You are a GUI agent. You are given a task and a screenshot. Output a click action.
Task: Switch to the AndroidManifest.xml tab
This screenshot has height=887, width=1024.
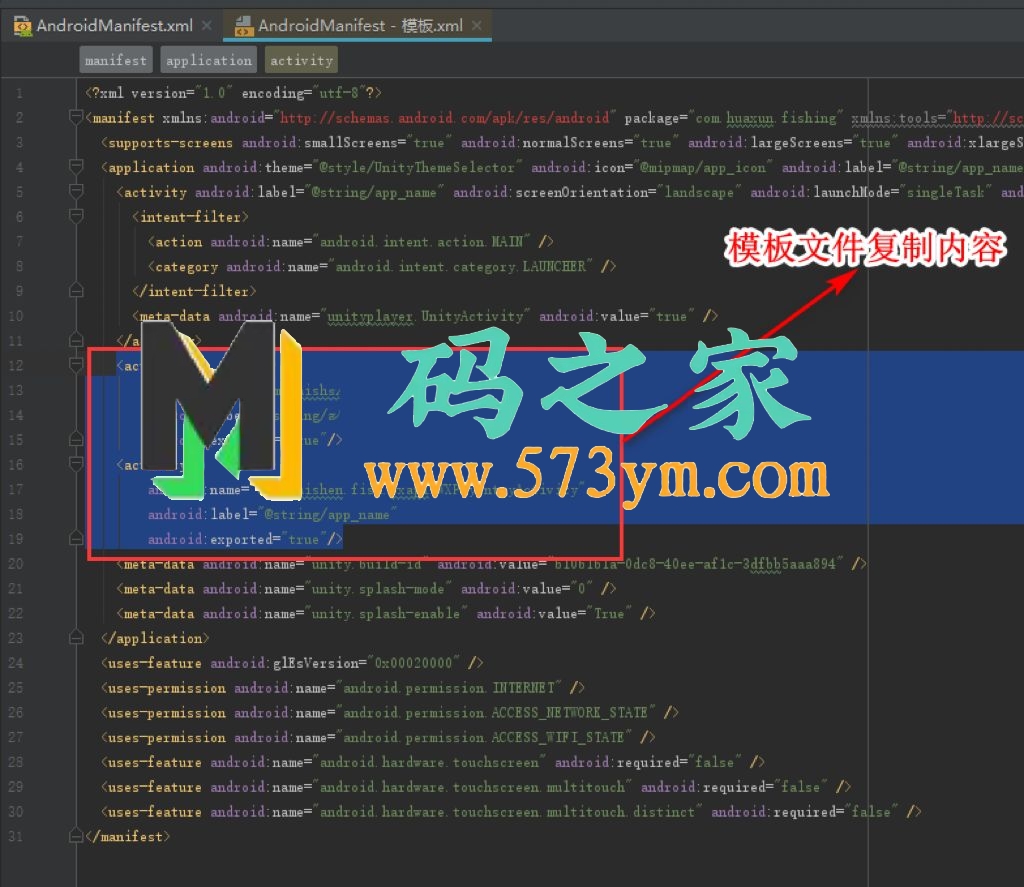click(115, 26)
